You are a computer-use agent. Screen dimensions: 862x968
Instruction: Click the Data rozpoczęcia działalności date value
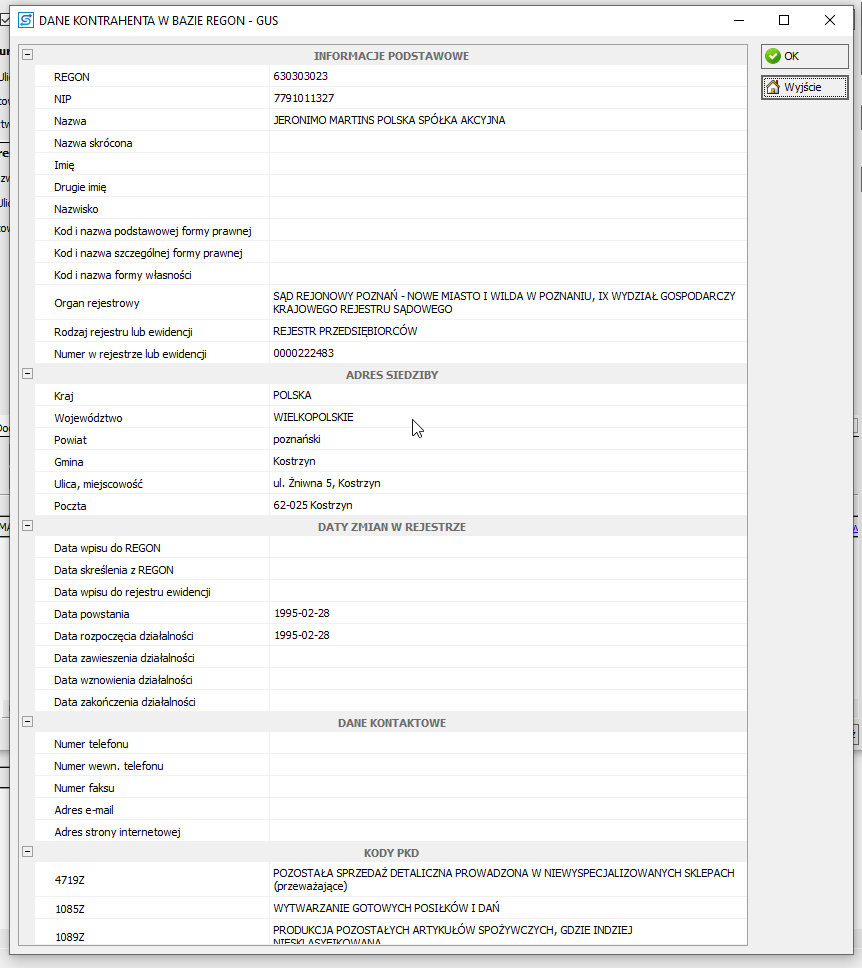[302, 635]
